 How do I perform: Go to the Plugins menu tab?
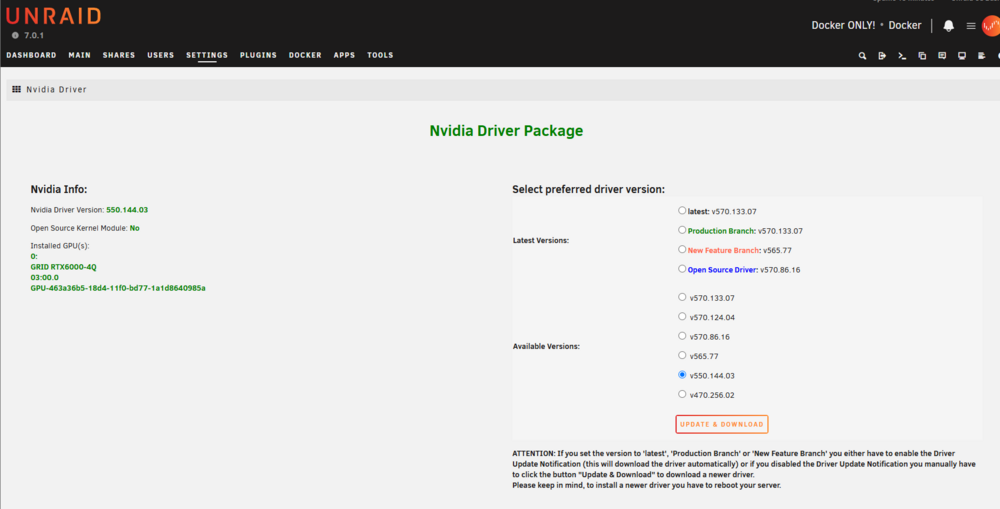pyautogui.click(x=258, y=55)
